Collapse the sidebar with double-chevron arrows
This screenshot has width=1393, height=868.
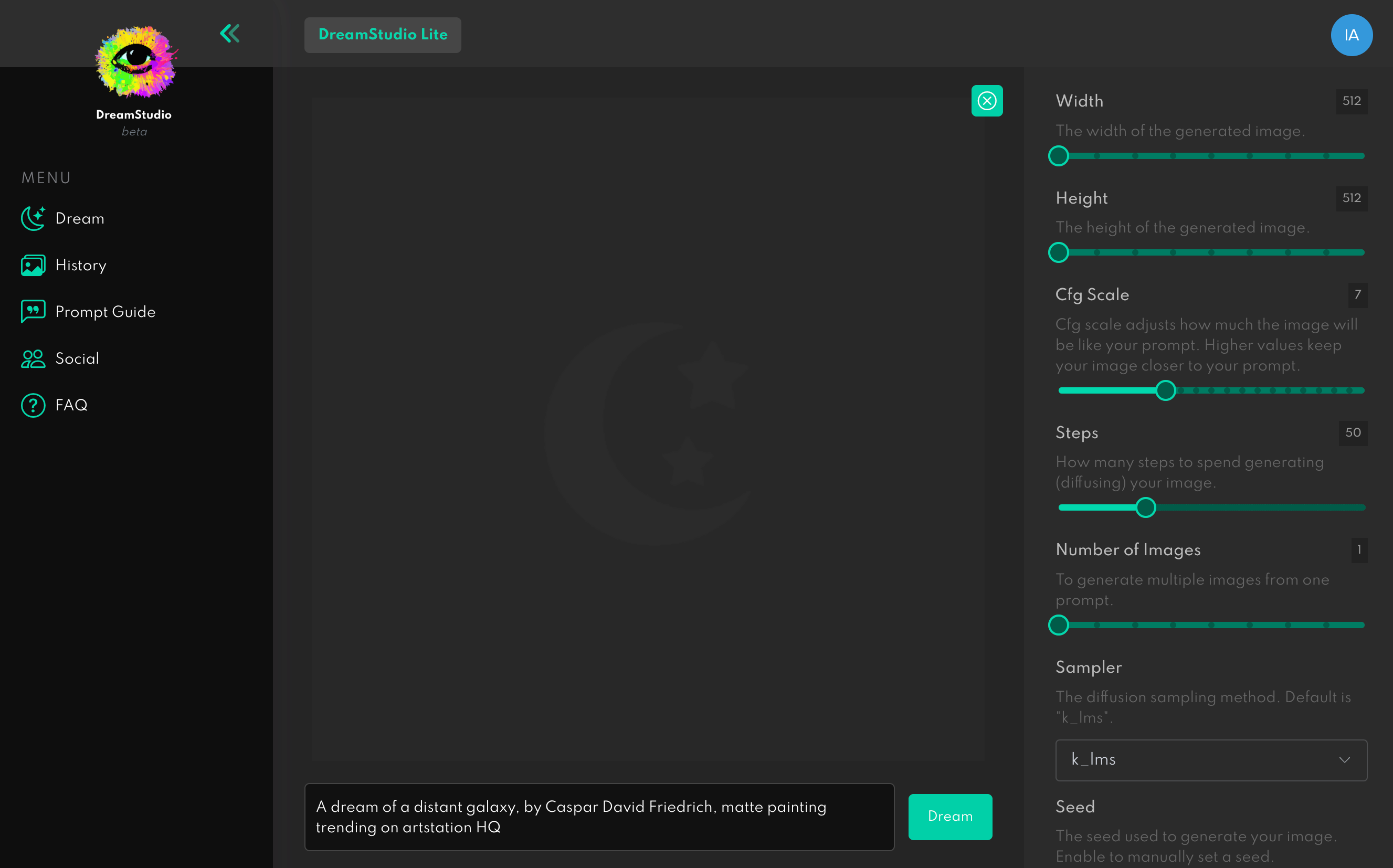click(x=230, y=33)
